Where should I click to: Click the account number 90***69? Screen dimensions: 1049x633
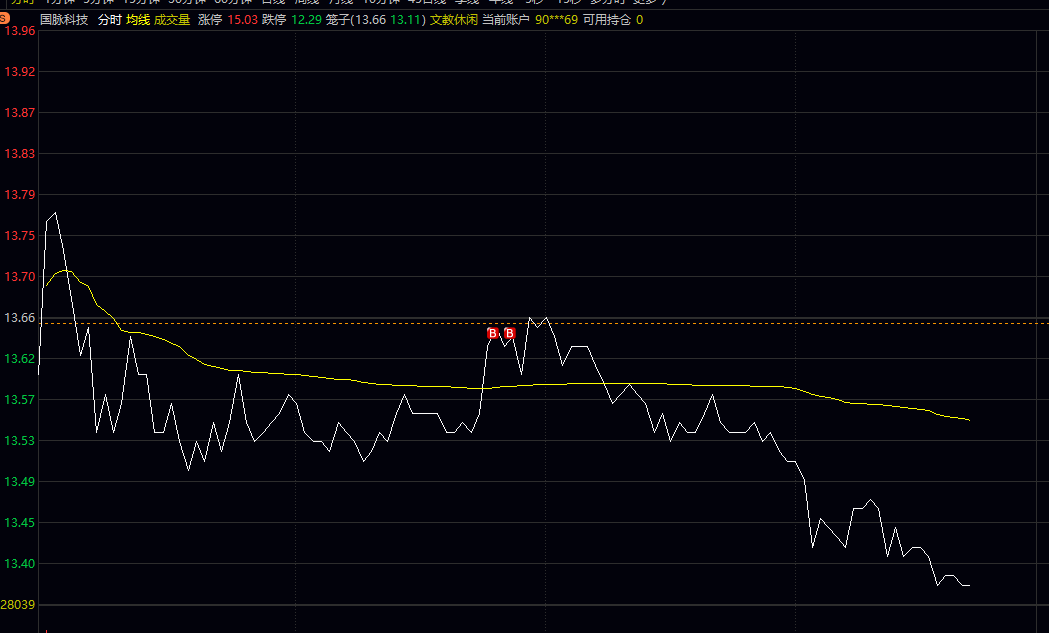click(x=556, y=19)
